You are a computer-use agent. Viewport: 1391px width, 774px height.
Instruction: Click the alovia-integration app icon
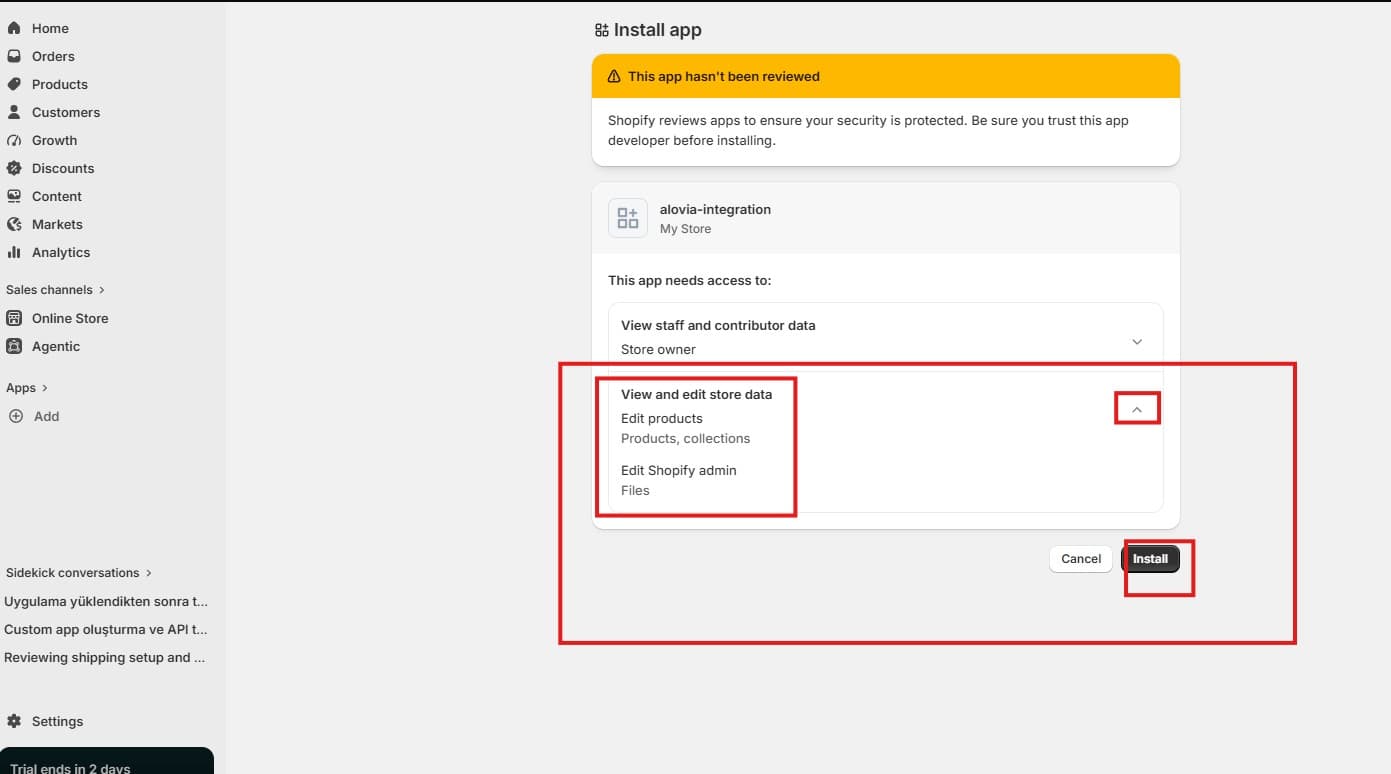pos(628,218)
